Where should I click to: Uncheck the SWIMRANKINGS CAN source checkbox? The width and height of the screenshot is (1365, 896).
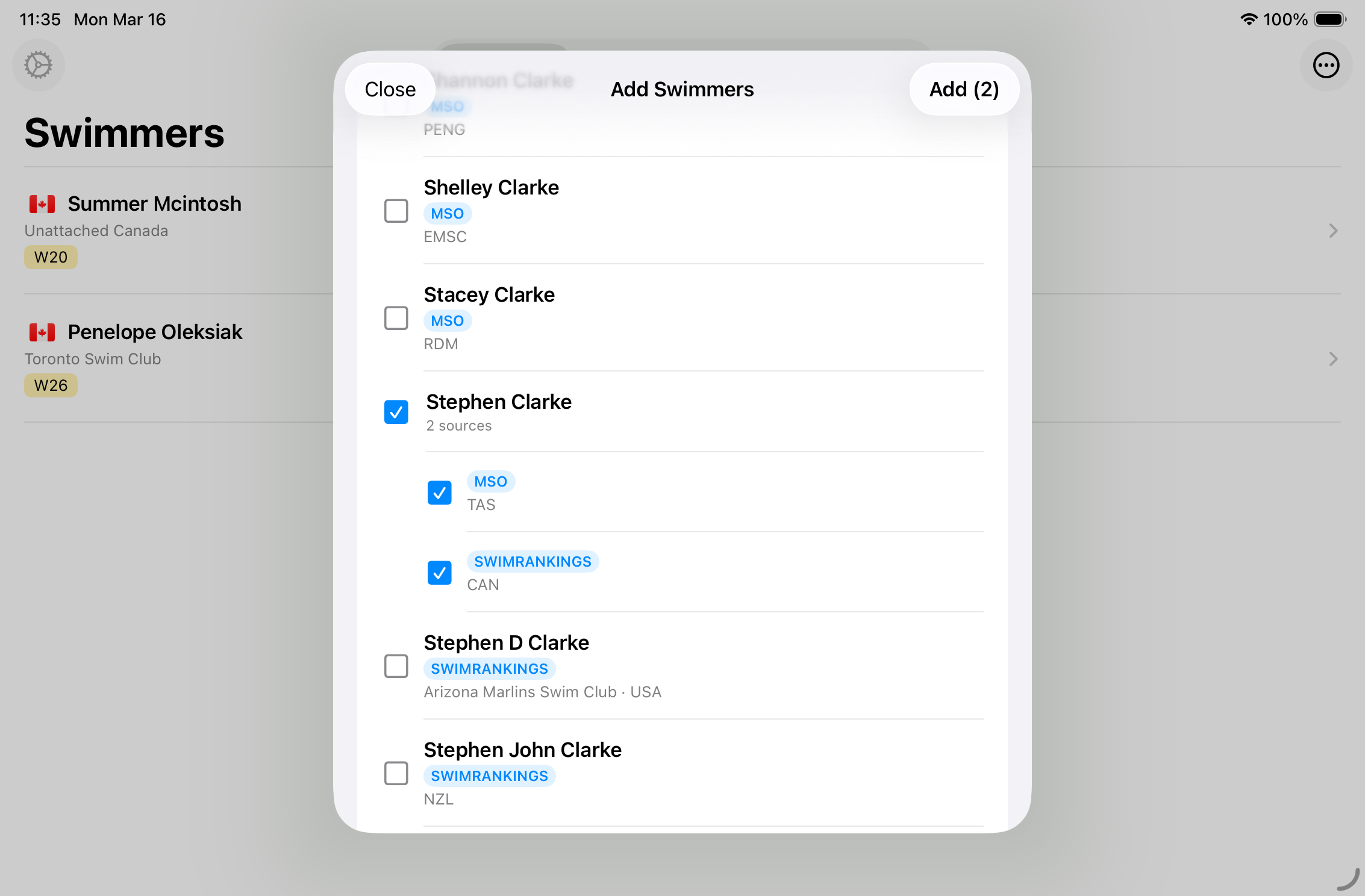point(439,573)
